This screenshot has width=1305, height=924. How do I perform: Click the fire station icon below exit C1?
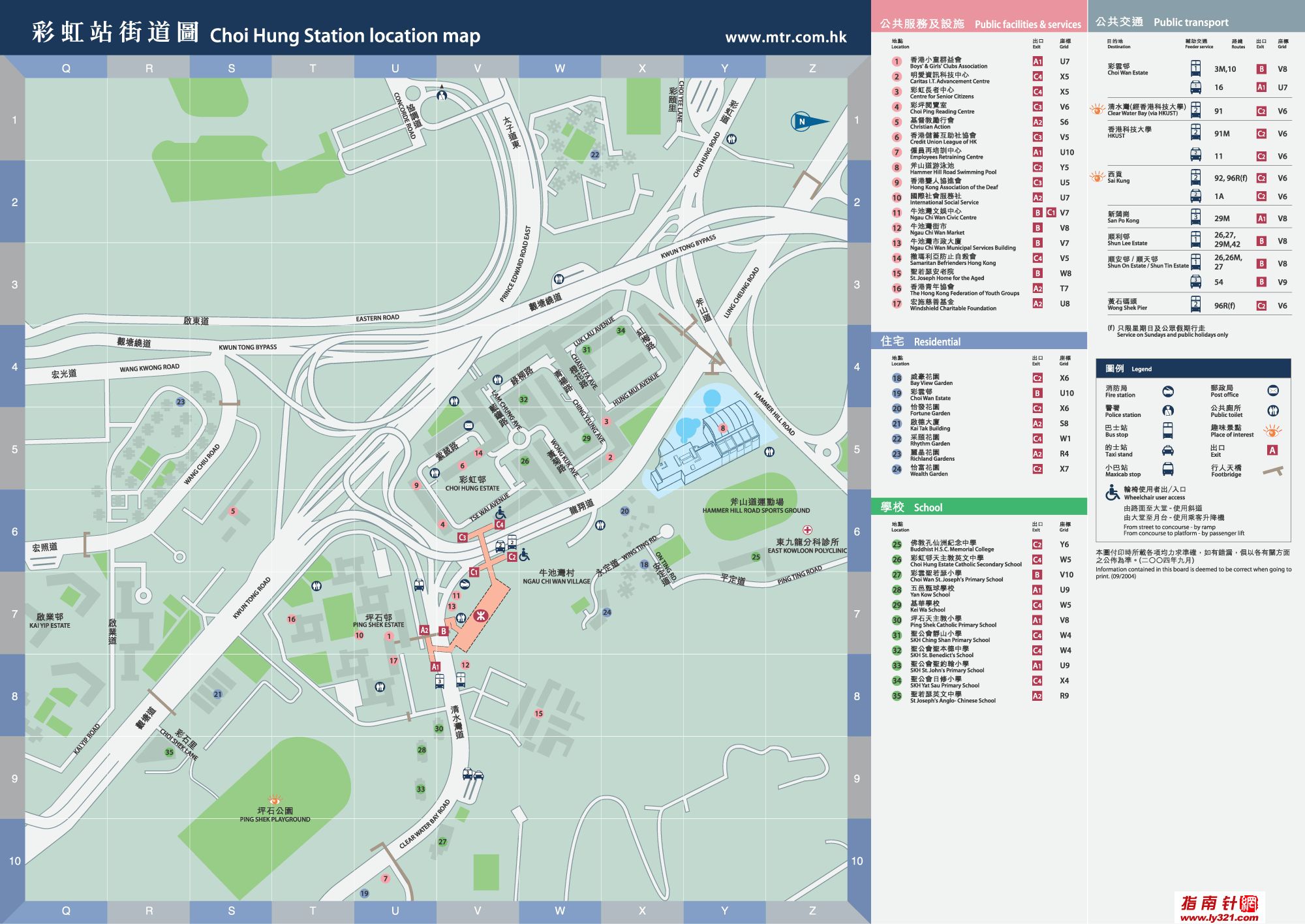[465, 583]
